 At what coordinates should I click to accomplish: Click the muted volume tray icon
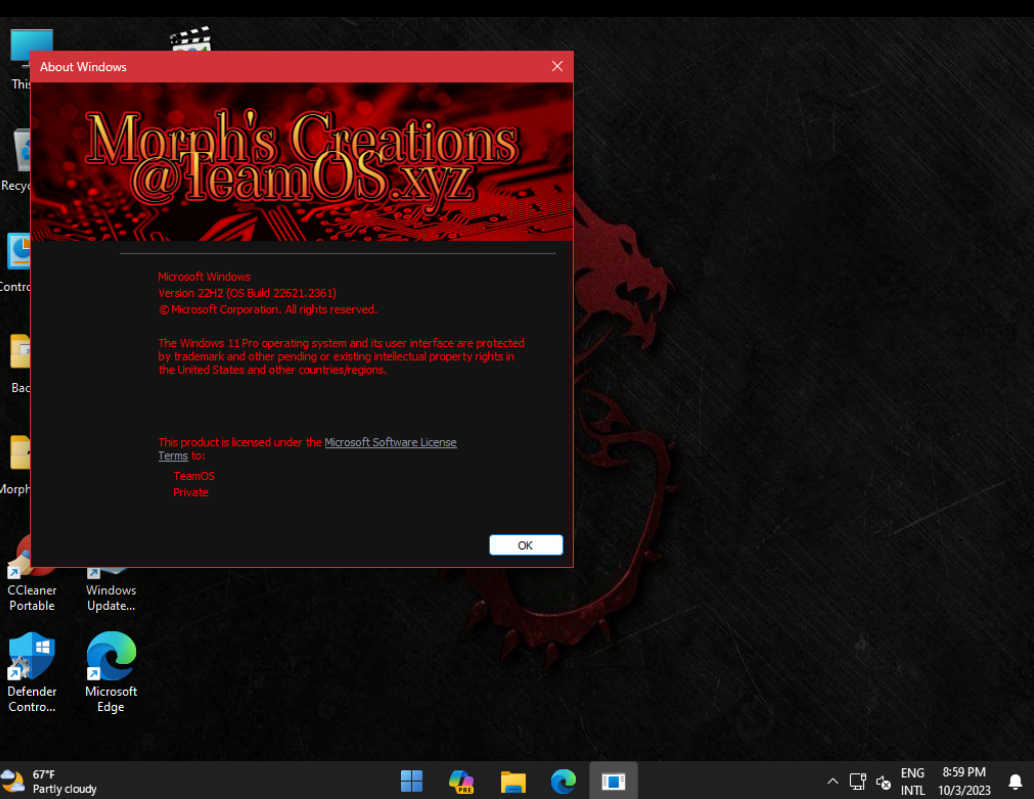coord(883,783)
